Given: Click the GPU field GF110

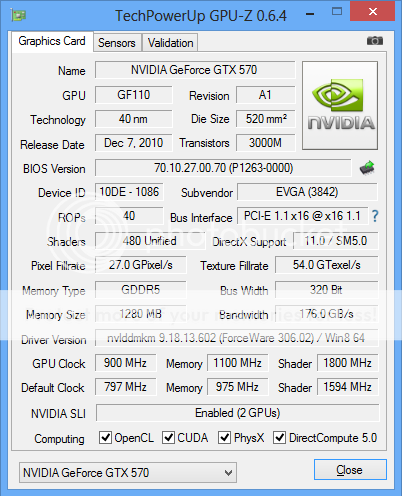Looking at the screenshot, I should [x=134, y=95].
